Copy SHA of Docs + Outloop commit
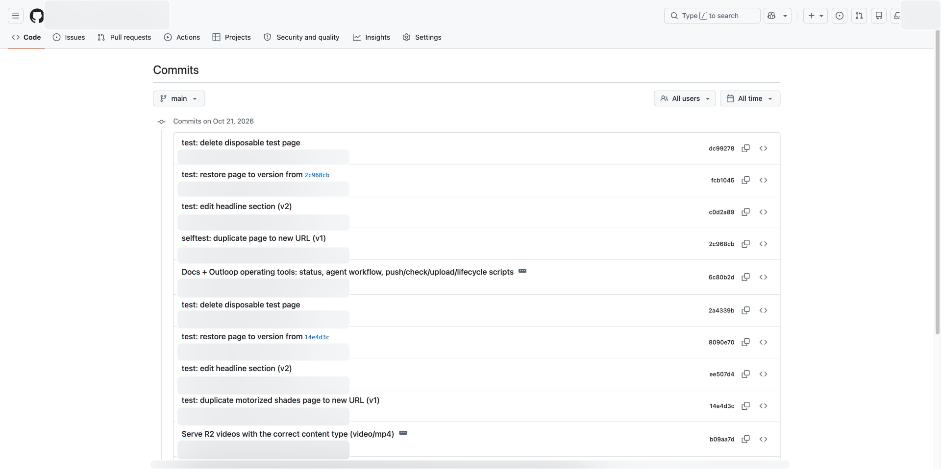 point(745,277)
